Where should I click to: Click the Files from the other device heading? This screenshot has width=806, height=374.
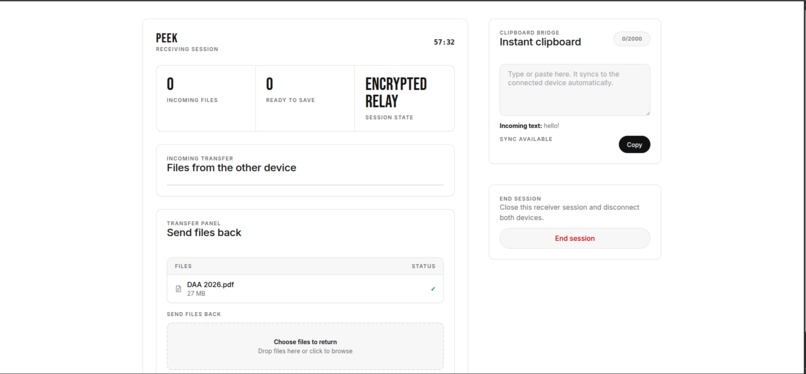(231, 167)
